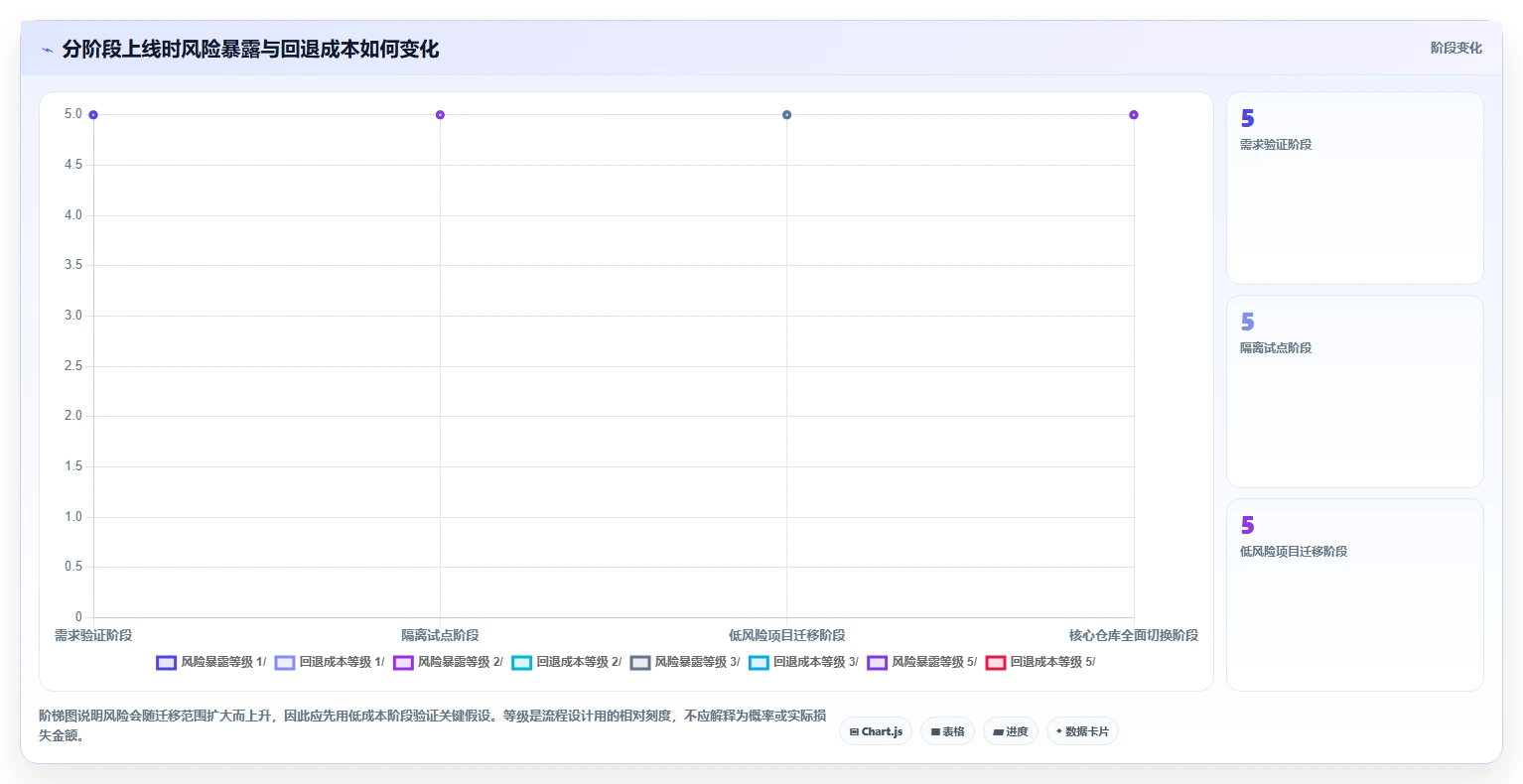
Task: Click the Chart.js chip icon
Action: tap(854, 732)
